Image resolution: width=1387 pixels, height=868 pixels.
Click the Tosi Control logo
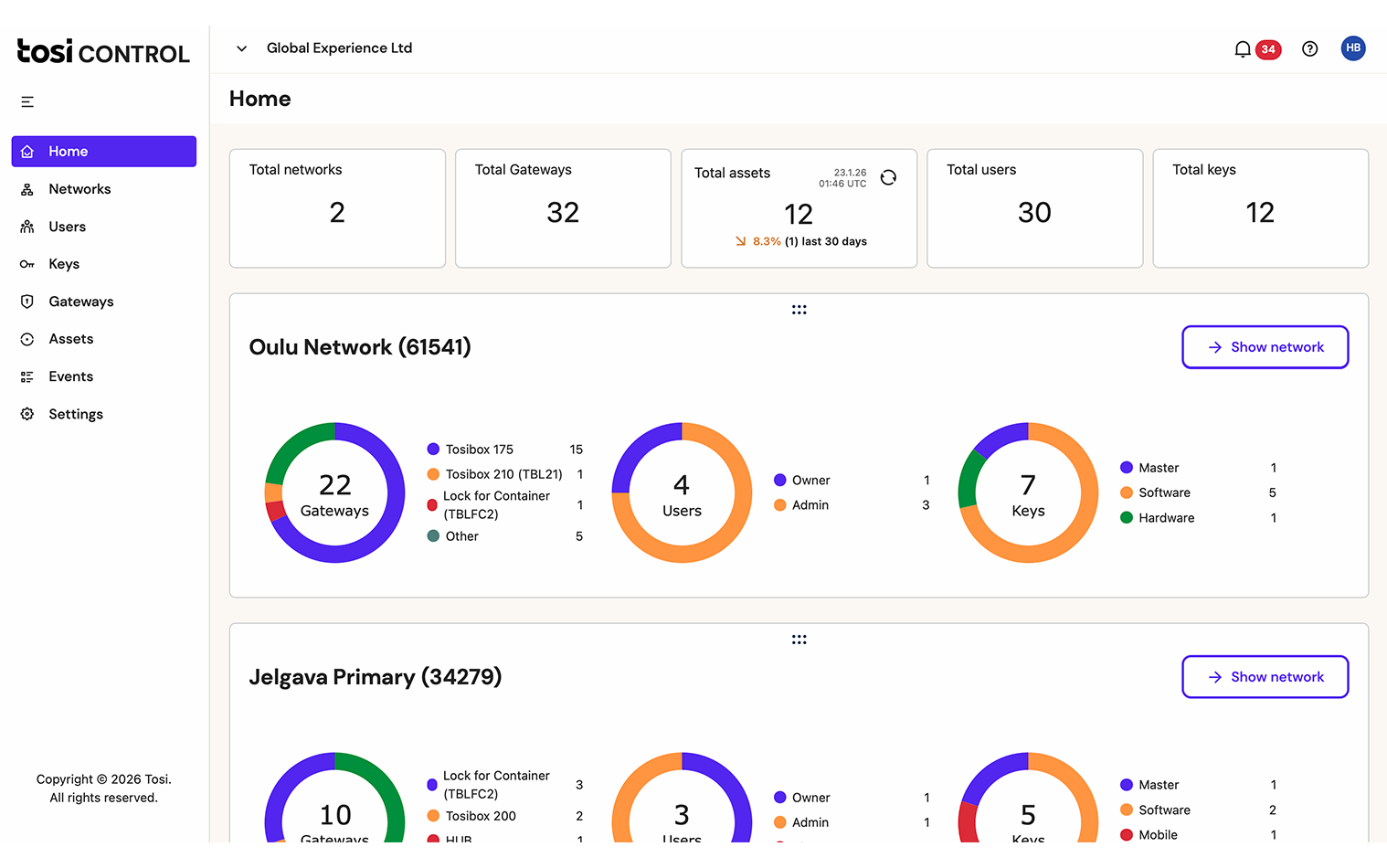pos(103,51)
